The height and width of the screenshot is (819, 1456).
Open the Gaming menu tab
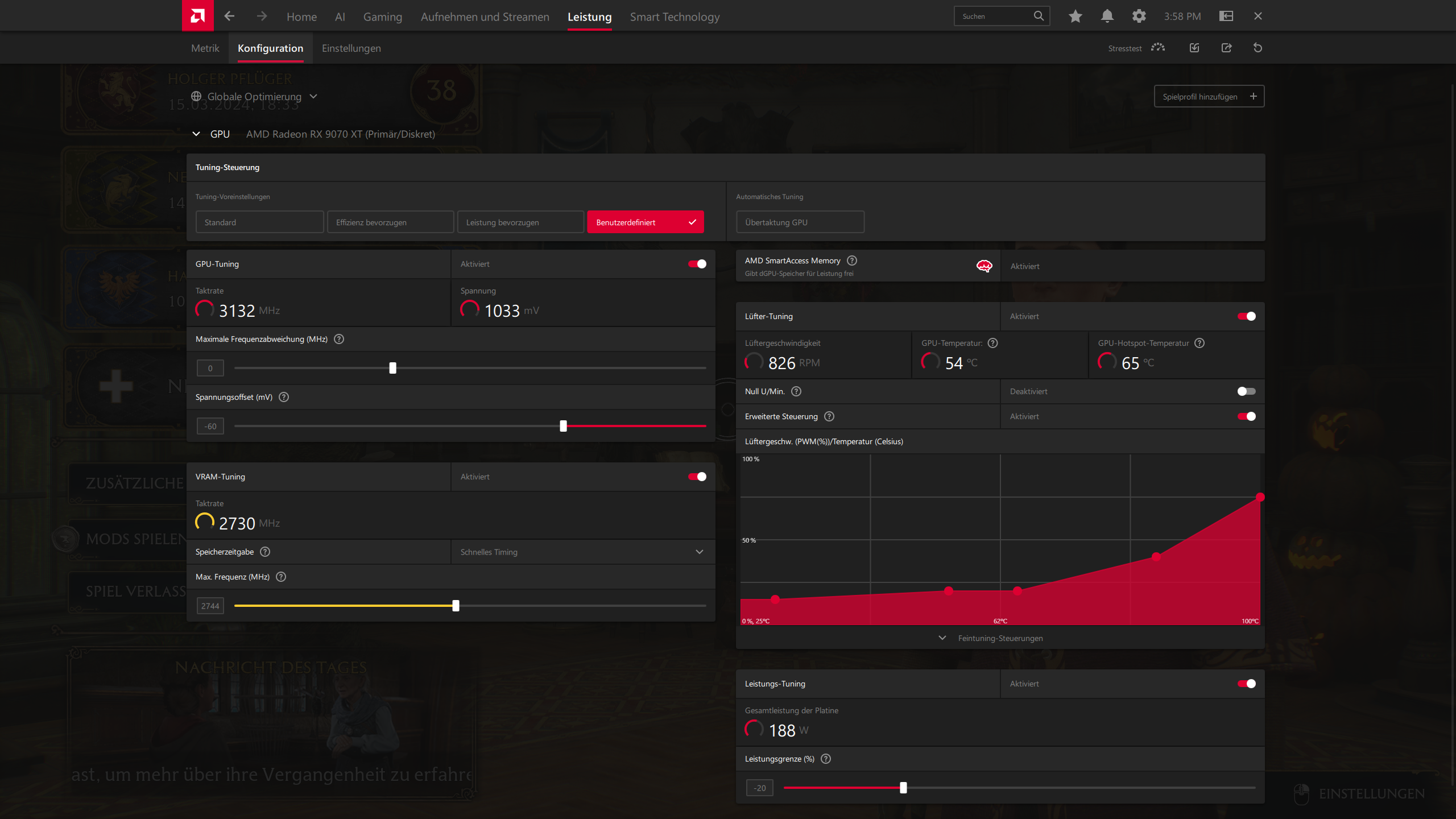tap(382, 16)
